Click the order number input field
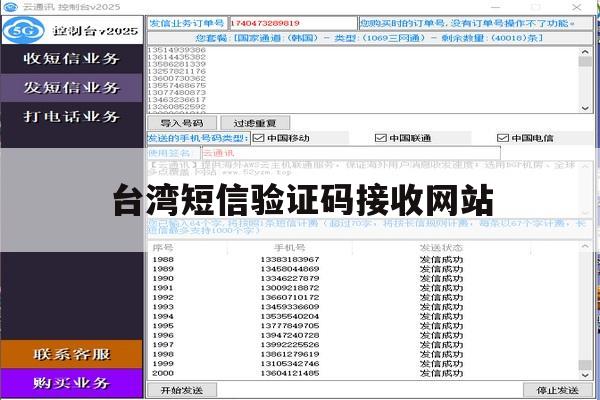The image size is (600, 400). 293,23
